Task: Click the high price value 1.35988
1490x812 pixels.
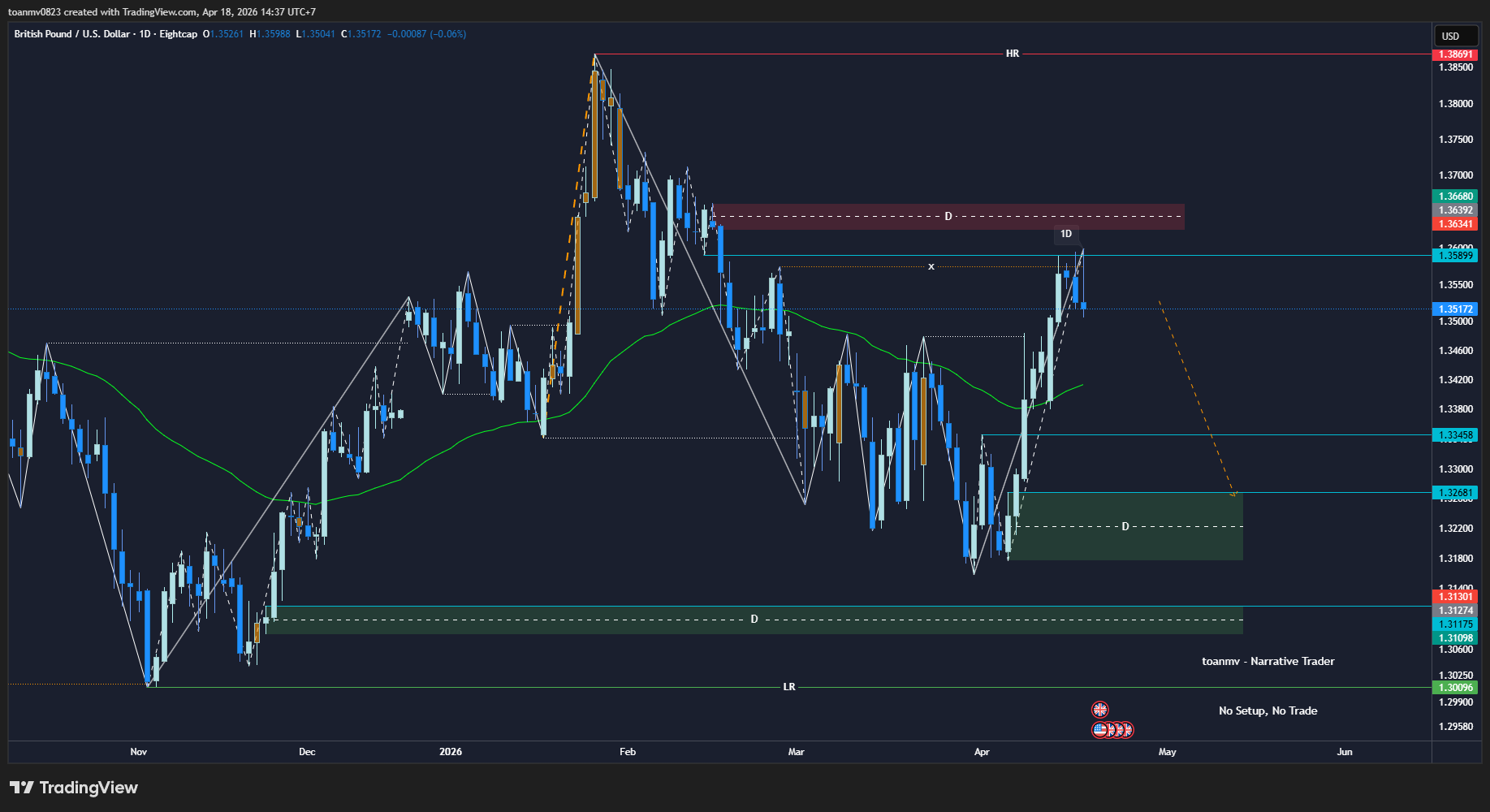Action: [274, 34]
